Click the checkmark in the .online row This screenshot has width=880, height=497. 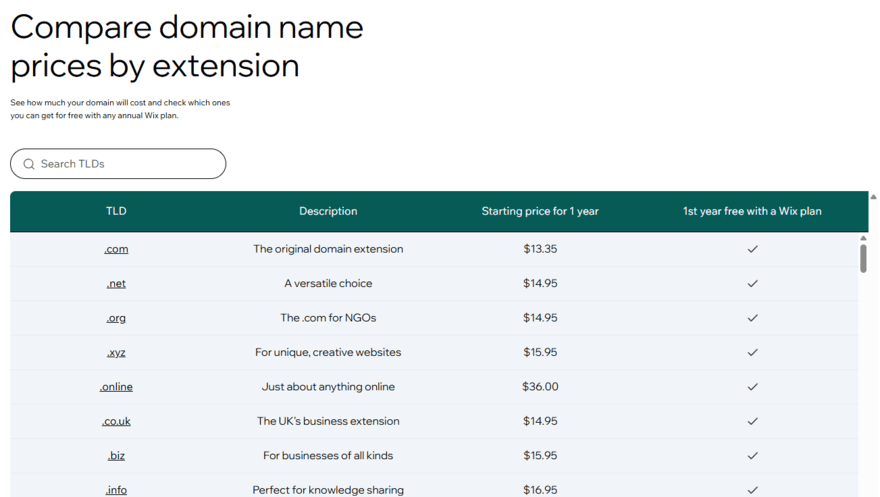(753, 387)
